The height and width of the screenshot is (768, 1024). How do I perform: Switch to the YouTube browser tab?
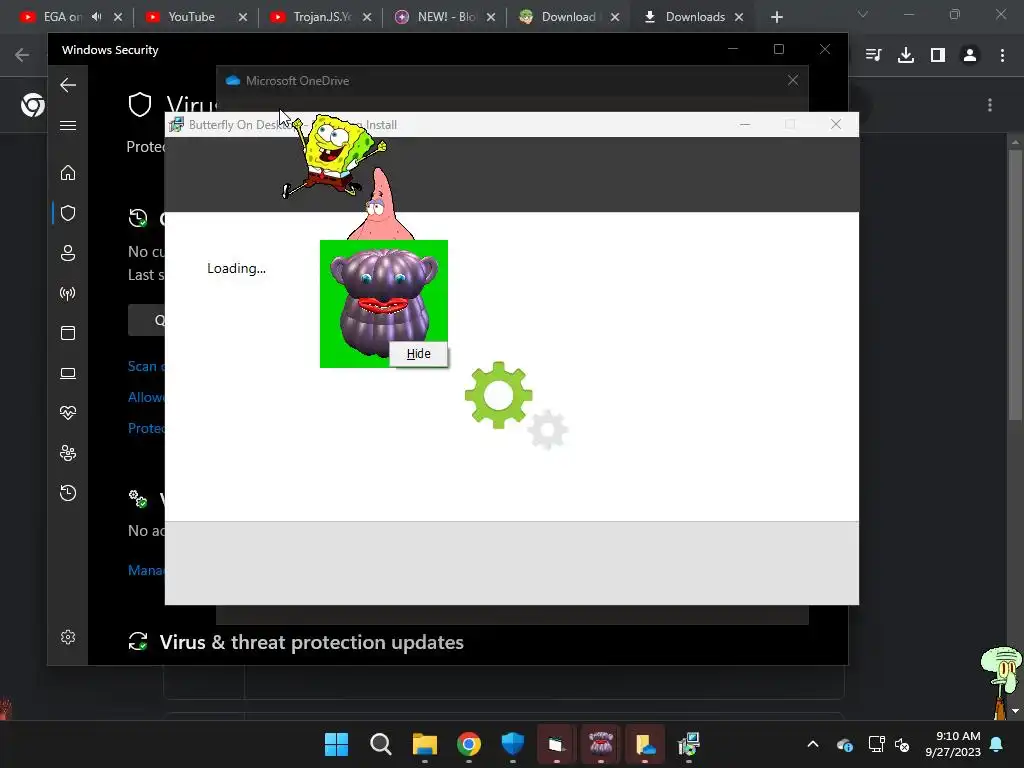pos(191,17)
